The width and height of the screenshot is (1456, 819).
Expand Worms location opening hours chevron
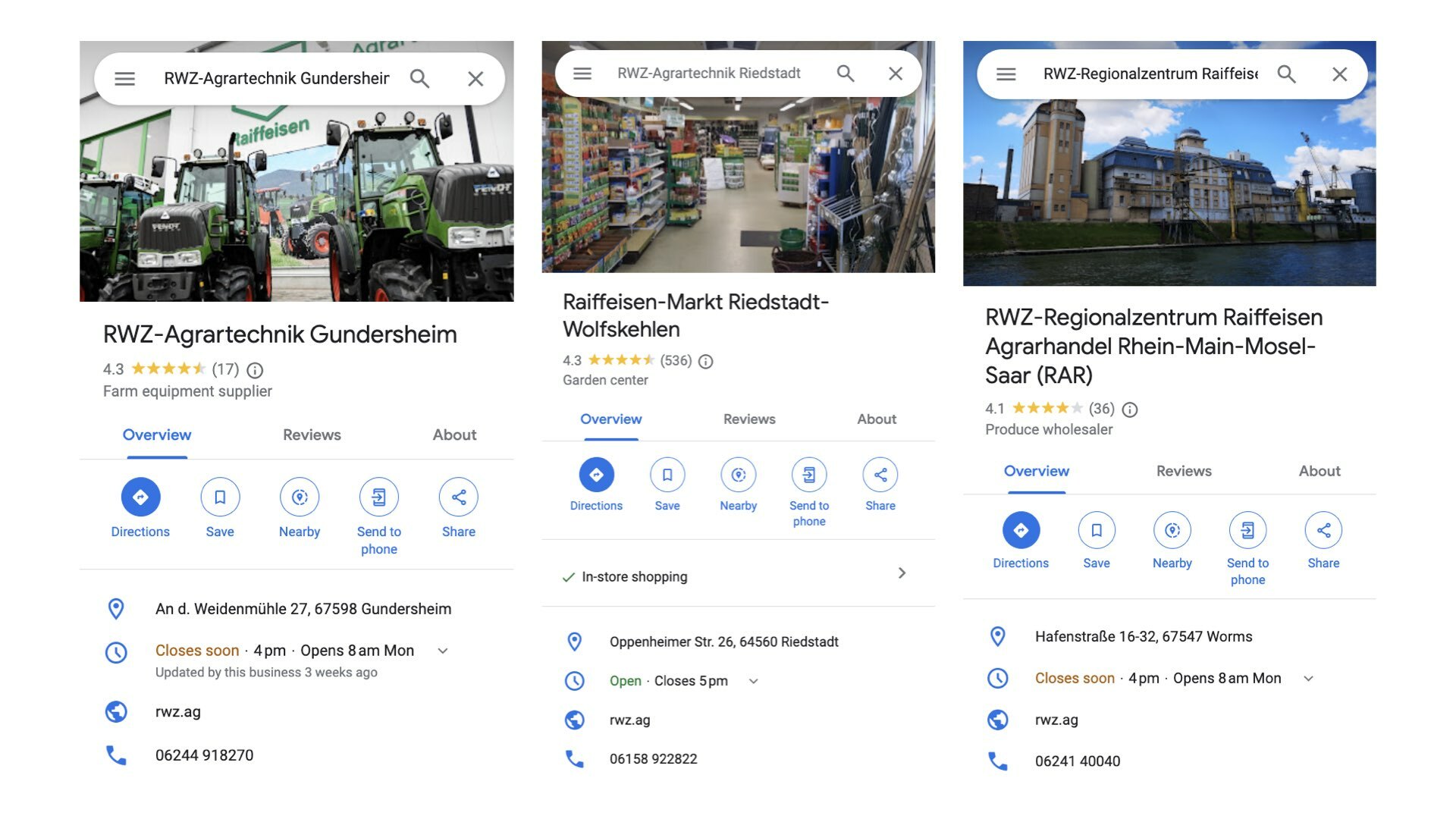1308,679
